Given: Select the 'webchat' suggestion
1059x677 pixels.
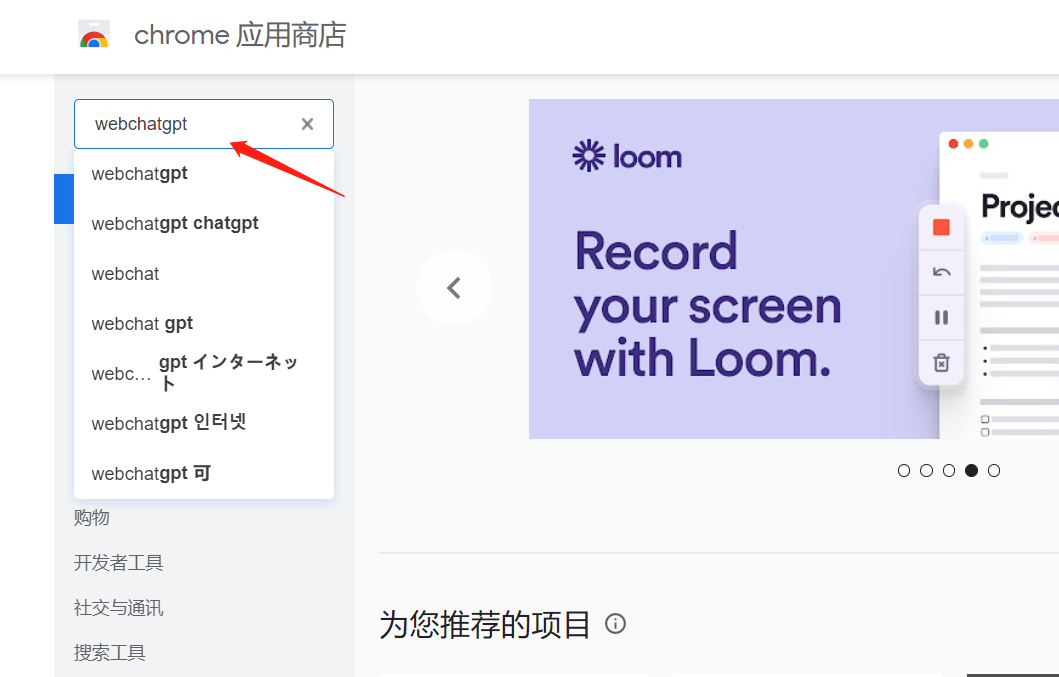Looking at the screenshot, I should point(204,274).
